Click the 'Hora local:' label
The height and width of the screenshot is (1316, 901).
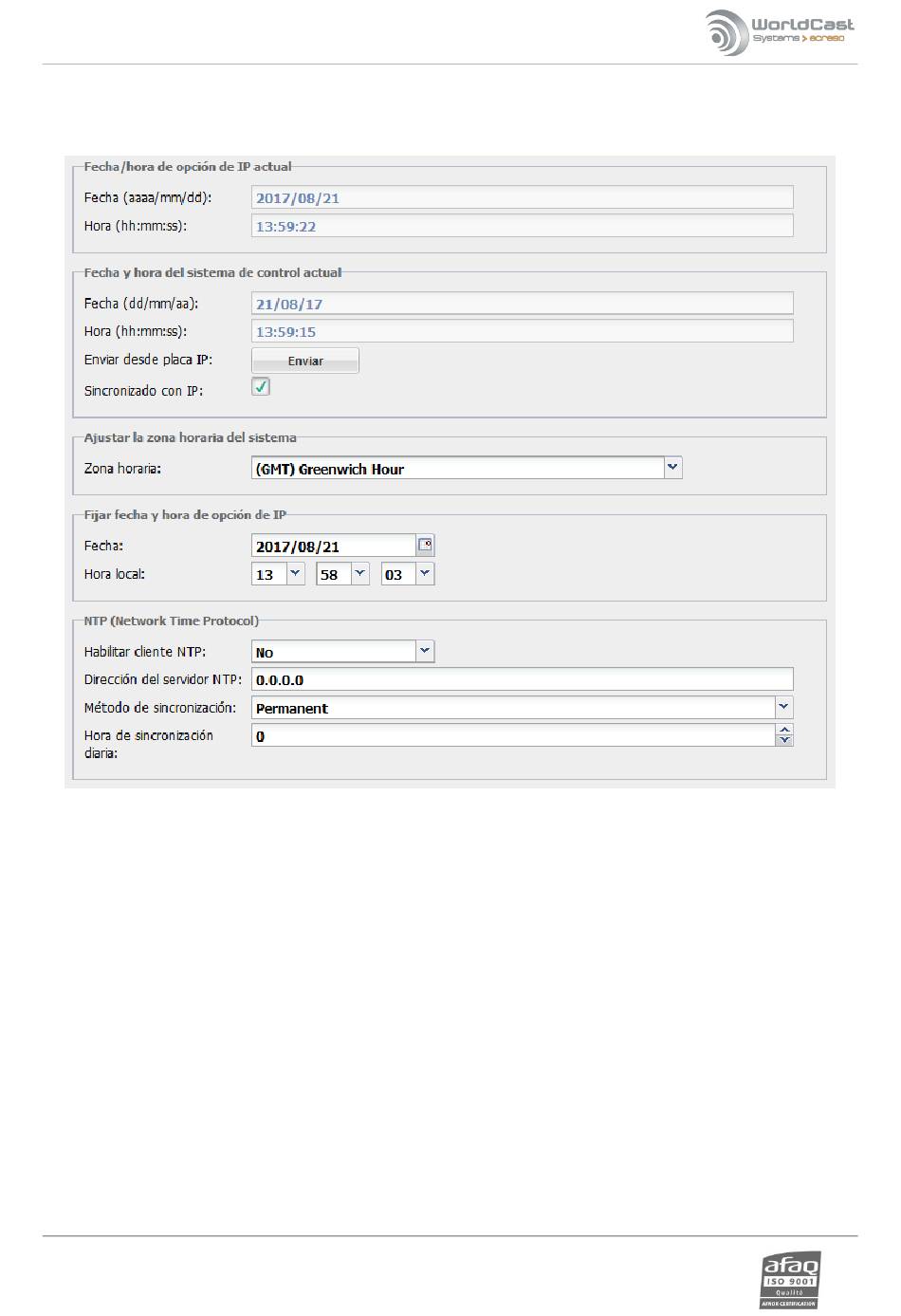coord(115,574)
